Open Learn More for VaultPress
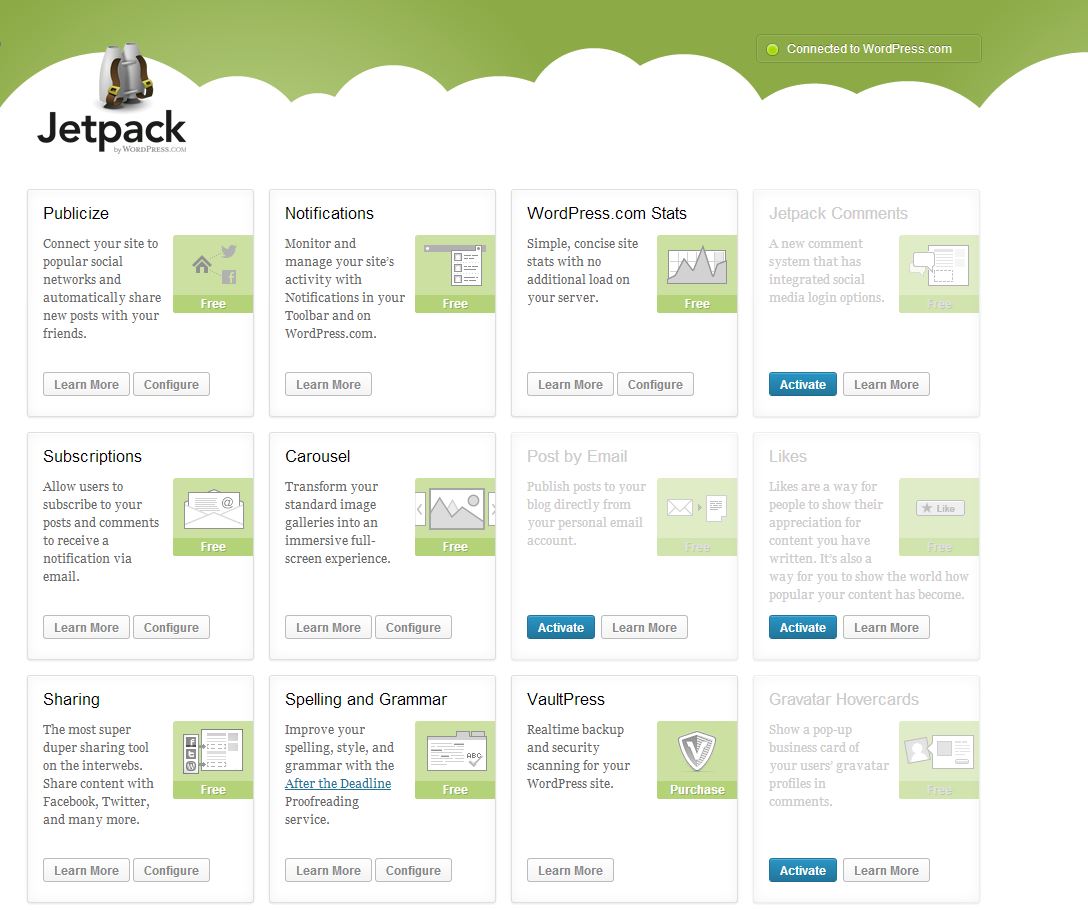Viewport: 1088px width, 910px height. click(570, 870)
